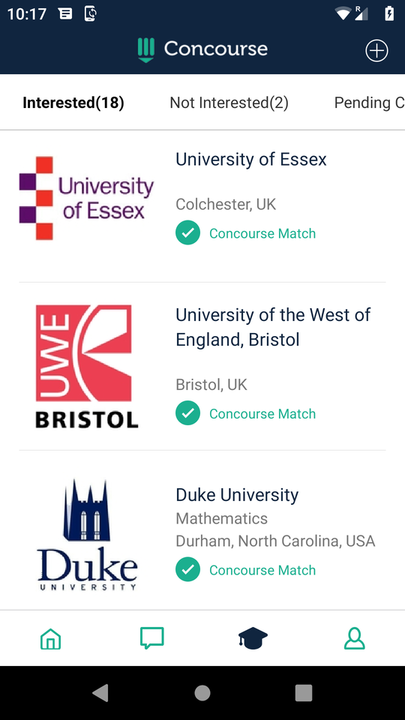Open the partially visible Pending tab
Screen dimensions: 405x720
pos(369,103)
